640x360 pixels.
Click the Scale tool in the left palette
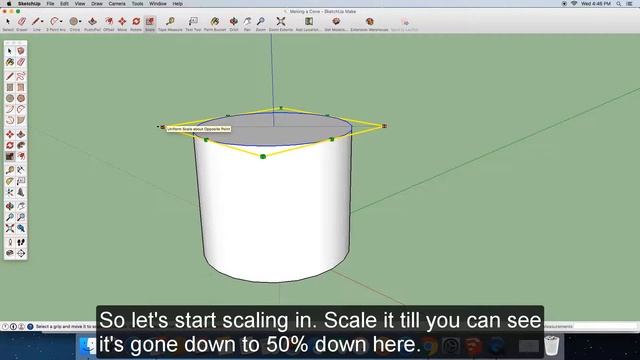pyautogui.click(x=10, y=156)
